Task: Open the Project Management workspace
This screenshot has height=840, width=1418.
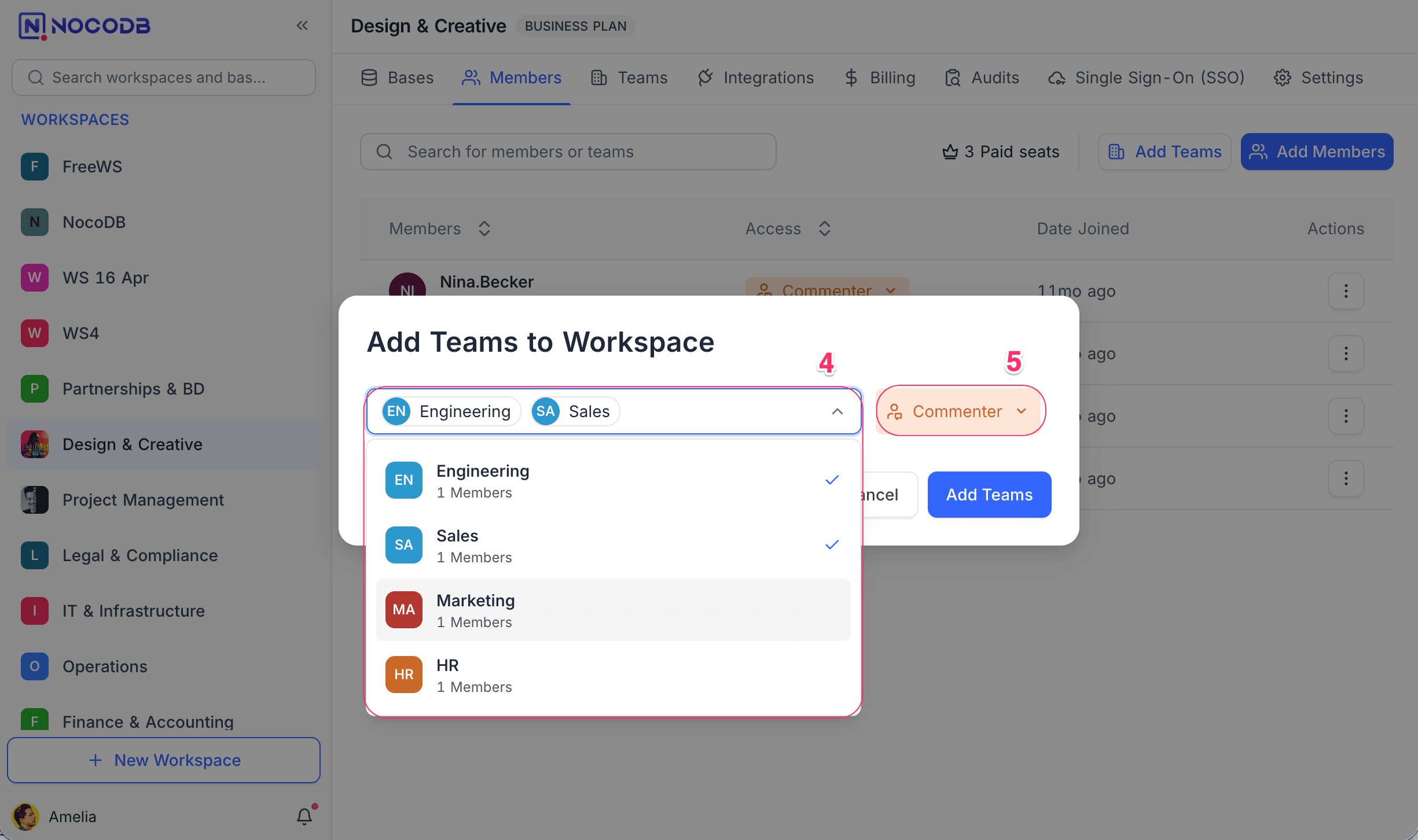Action: [143, 500]
